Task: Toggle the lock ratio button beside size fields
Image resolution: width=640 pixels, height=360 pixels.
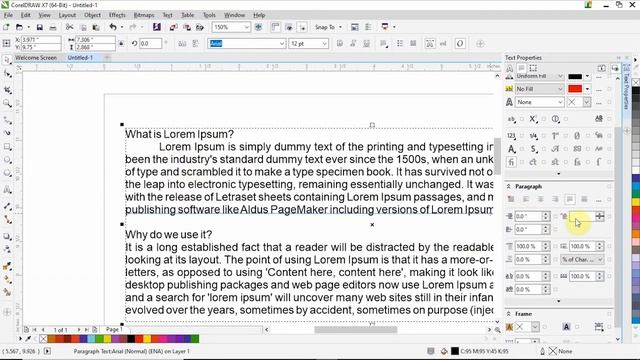Action: pos(121,43)
